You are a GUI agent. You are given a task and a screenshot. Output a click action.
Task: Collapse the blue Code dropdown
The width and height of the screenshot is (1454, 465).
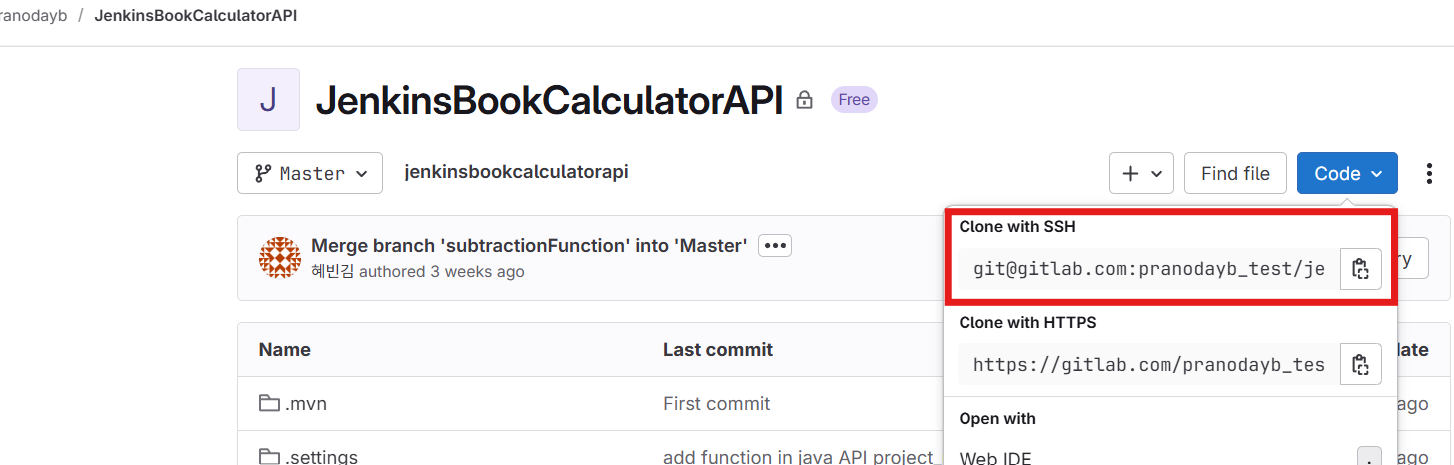(1347, 174)
